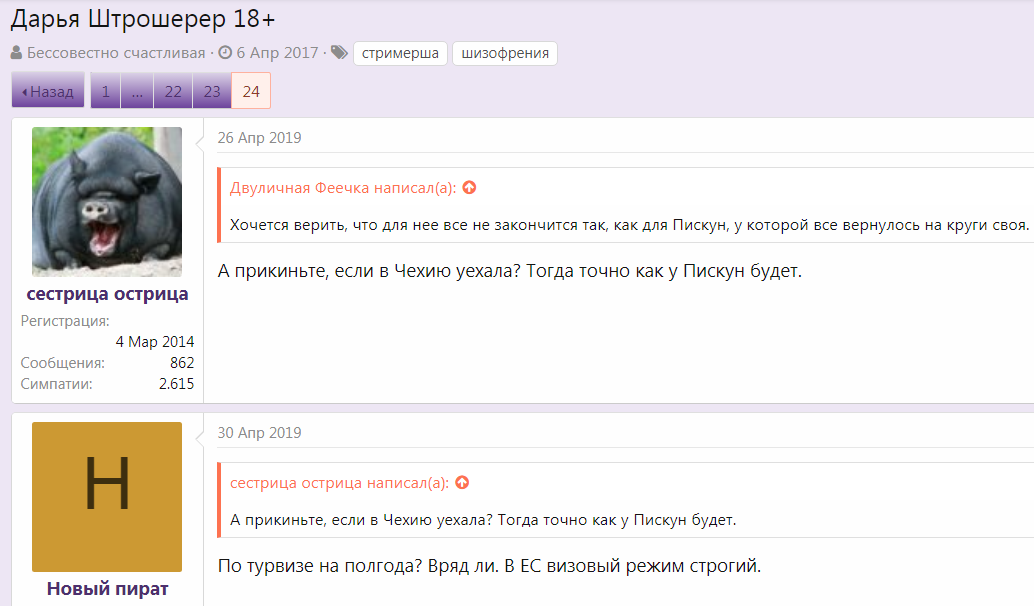Click the post date 26 Апр 2019

point(259,138)
